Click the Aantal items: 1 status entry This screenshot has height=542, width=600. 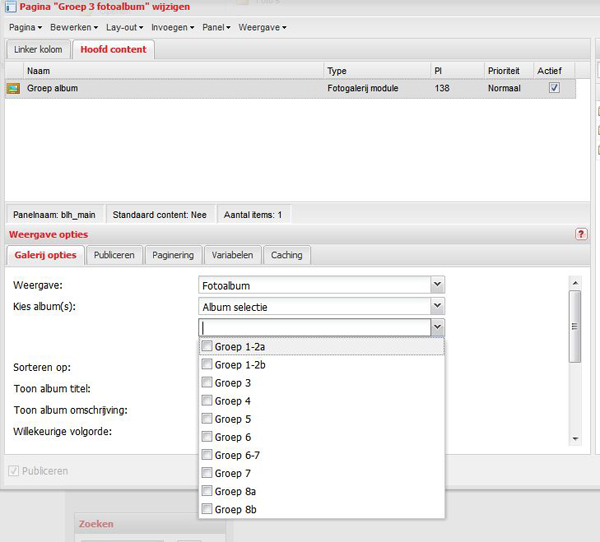click(253, 215)
